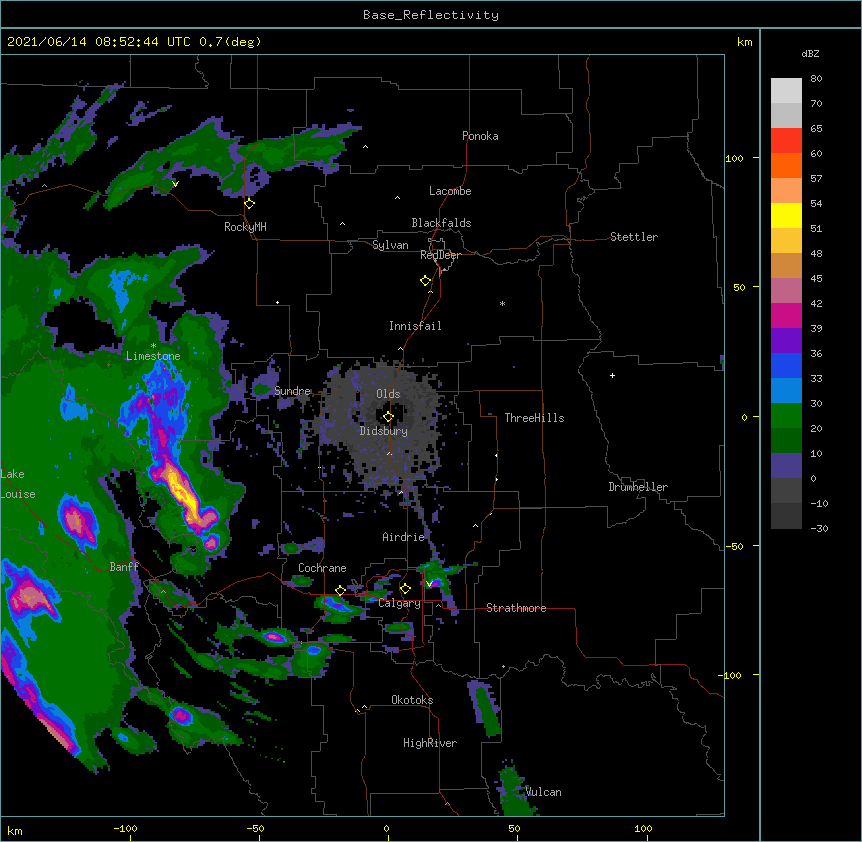Click the white asterisk east of Innisfail
862x842 pixels.
click(x=502, y=303)
